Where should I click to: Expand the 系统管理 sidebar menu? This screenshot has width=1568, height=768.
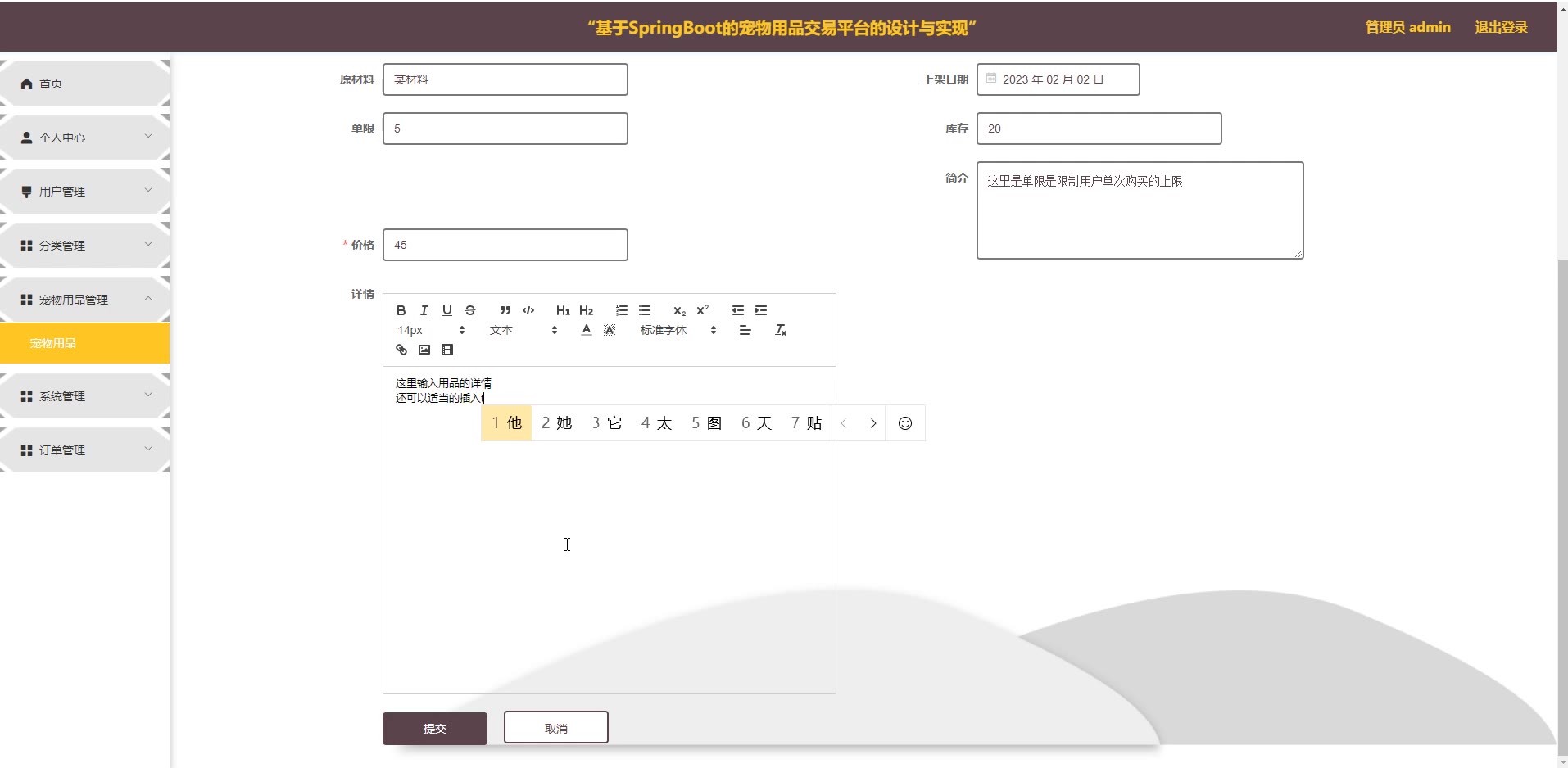point(84,396)
